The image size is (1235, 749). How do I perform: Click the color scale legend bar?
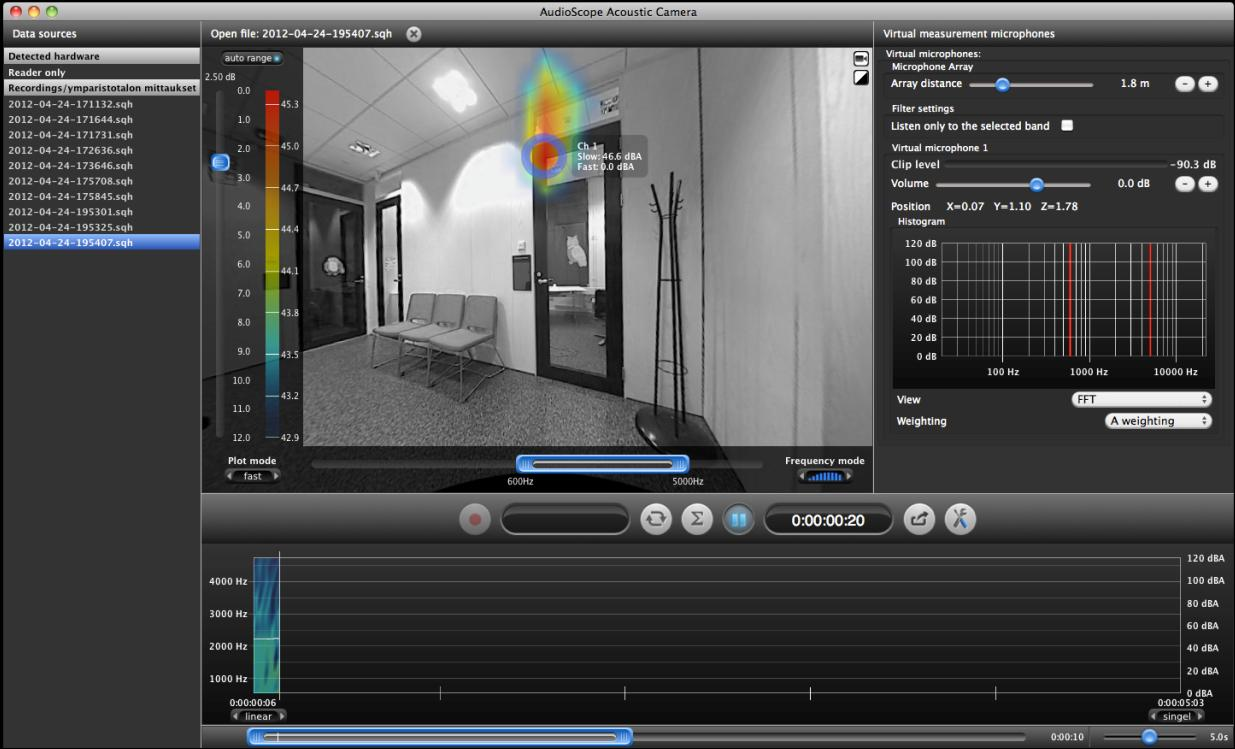click(273, 266)
